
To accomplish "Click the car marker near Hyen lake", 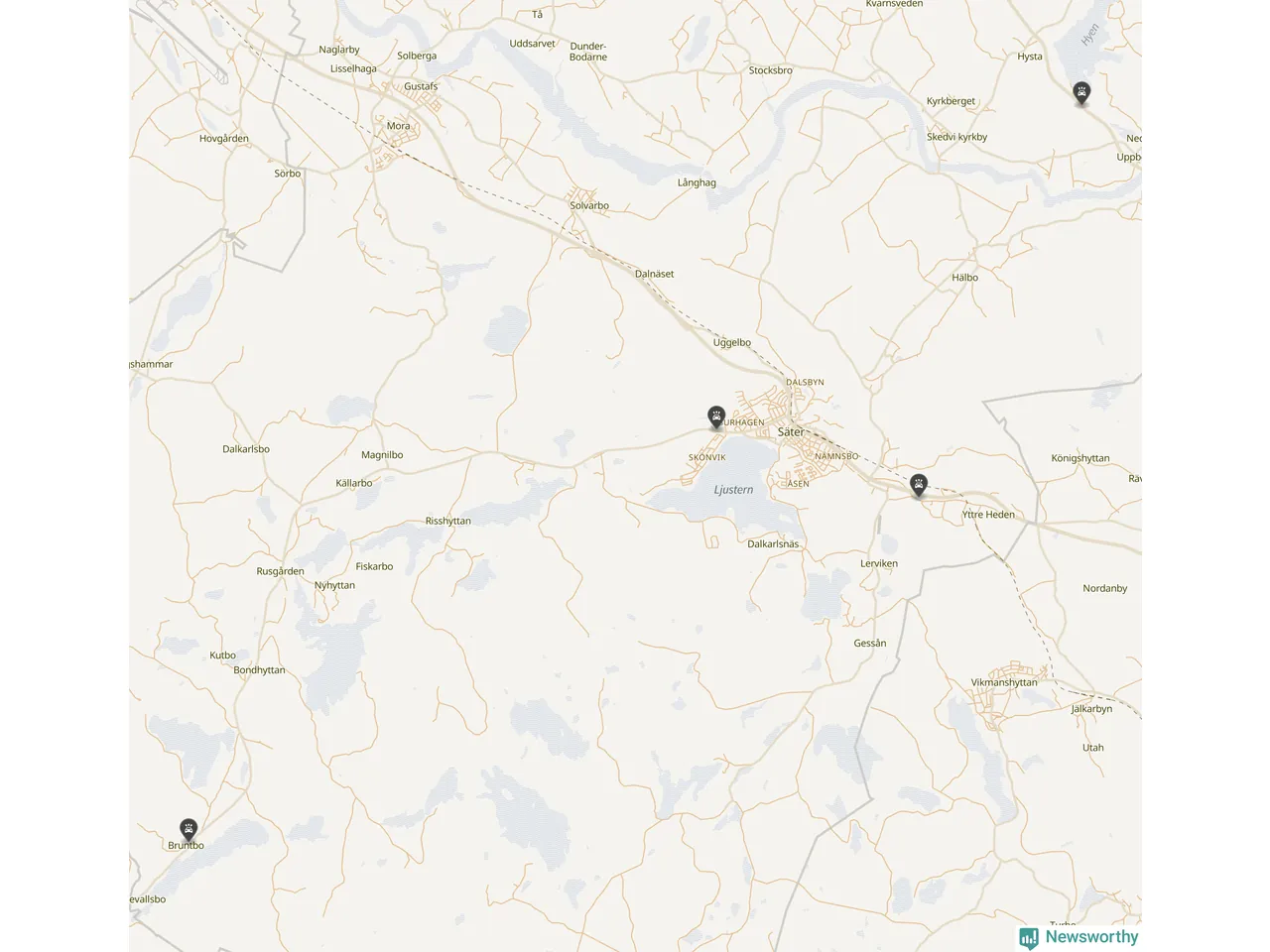I will coord(1081,94).
